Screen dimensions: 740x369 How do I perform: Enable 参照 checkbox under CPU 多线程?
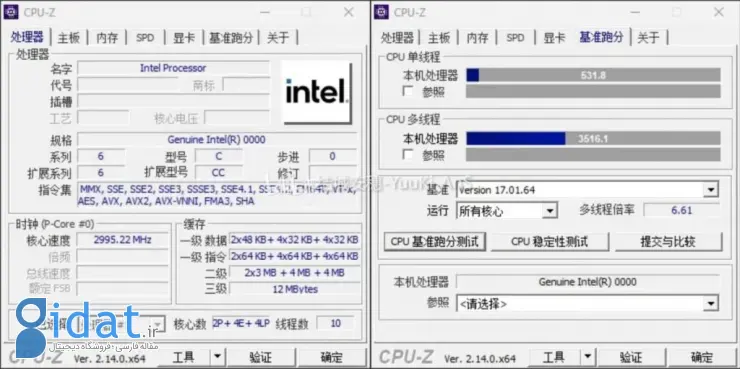(408, 154)
